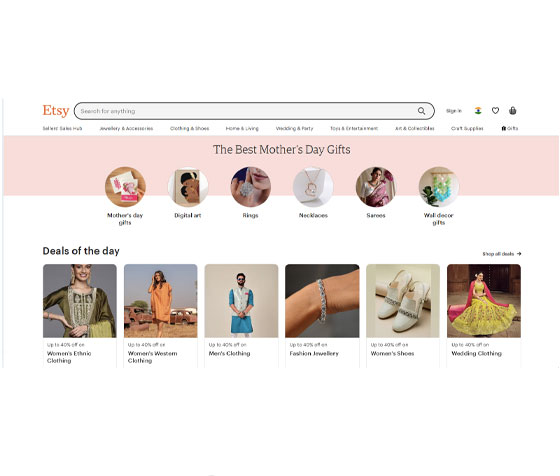Open the India flag region selector
560x476 pixels.
point(478,111)
